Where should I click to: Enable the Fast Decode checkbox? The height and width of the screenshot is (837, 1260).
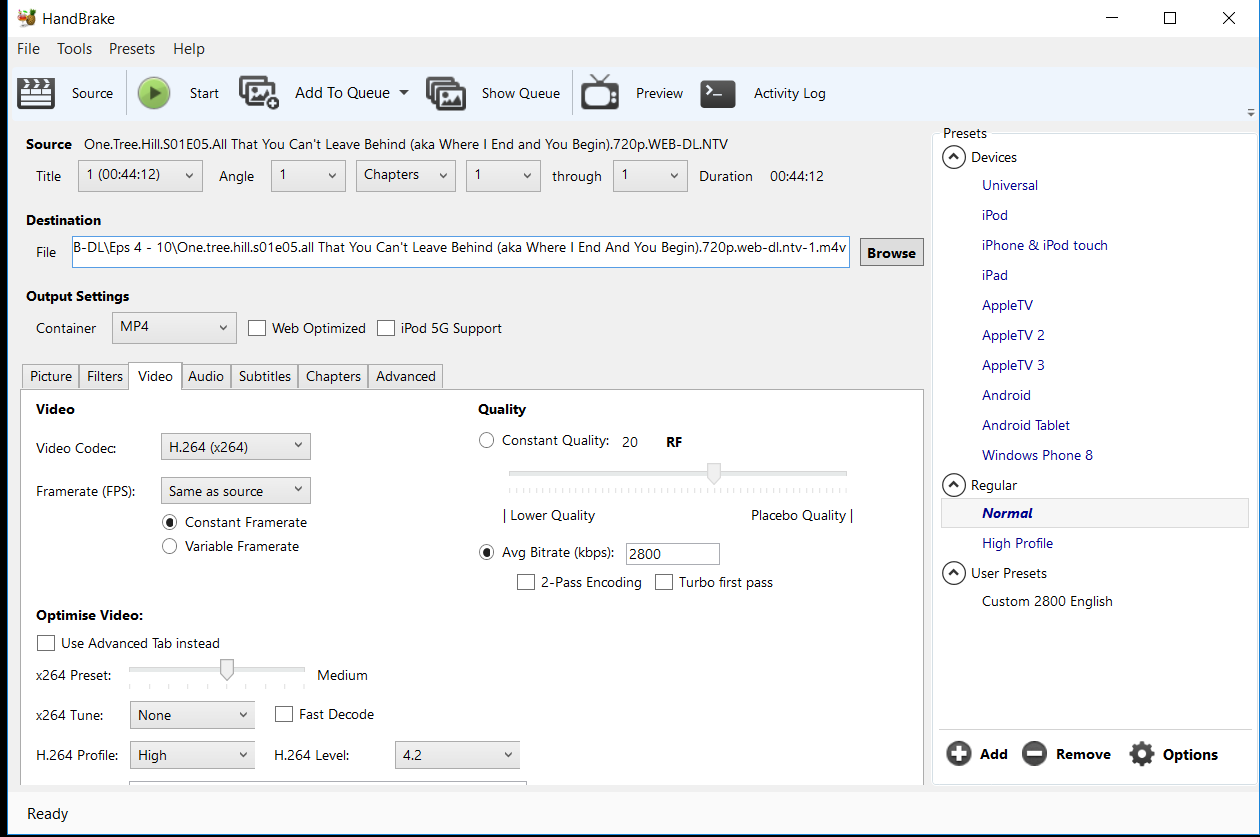tap(283, 714)
